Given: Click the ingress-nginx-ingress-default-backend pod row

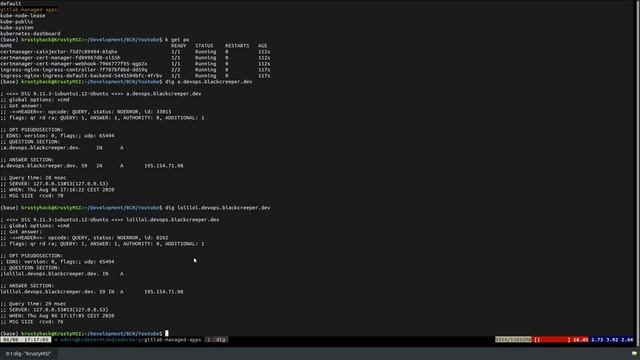Looking at the screenshot, I should (135, 76).
